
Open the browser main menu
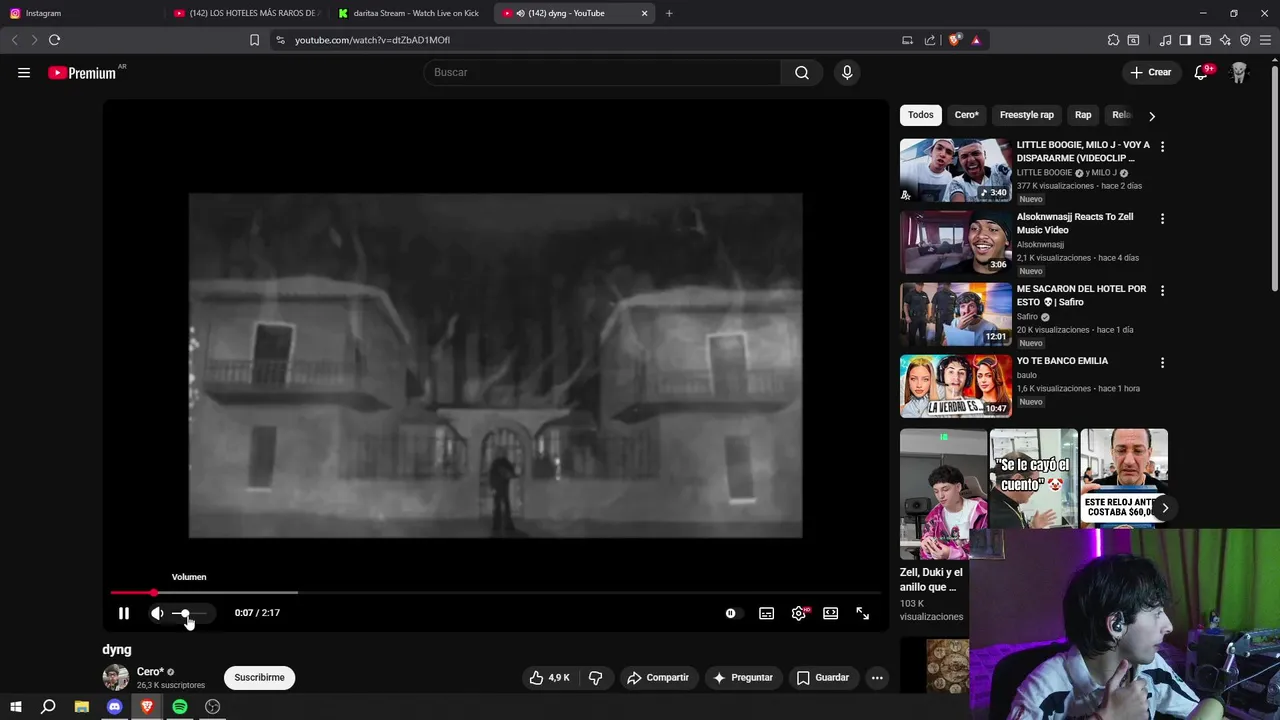1265,40
